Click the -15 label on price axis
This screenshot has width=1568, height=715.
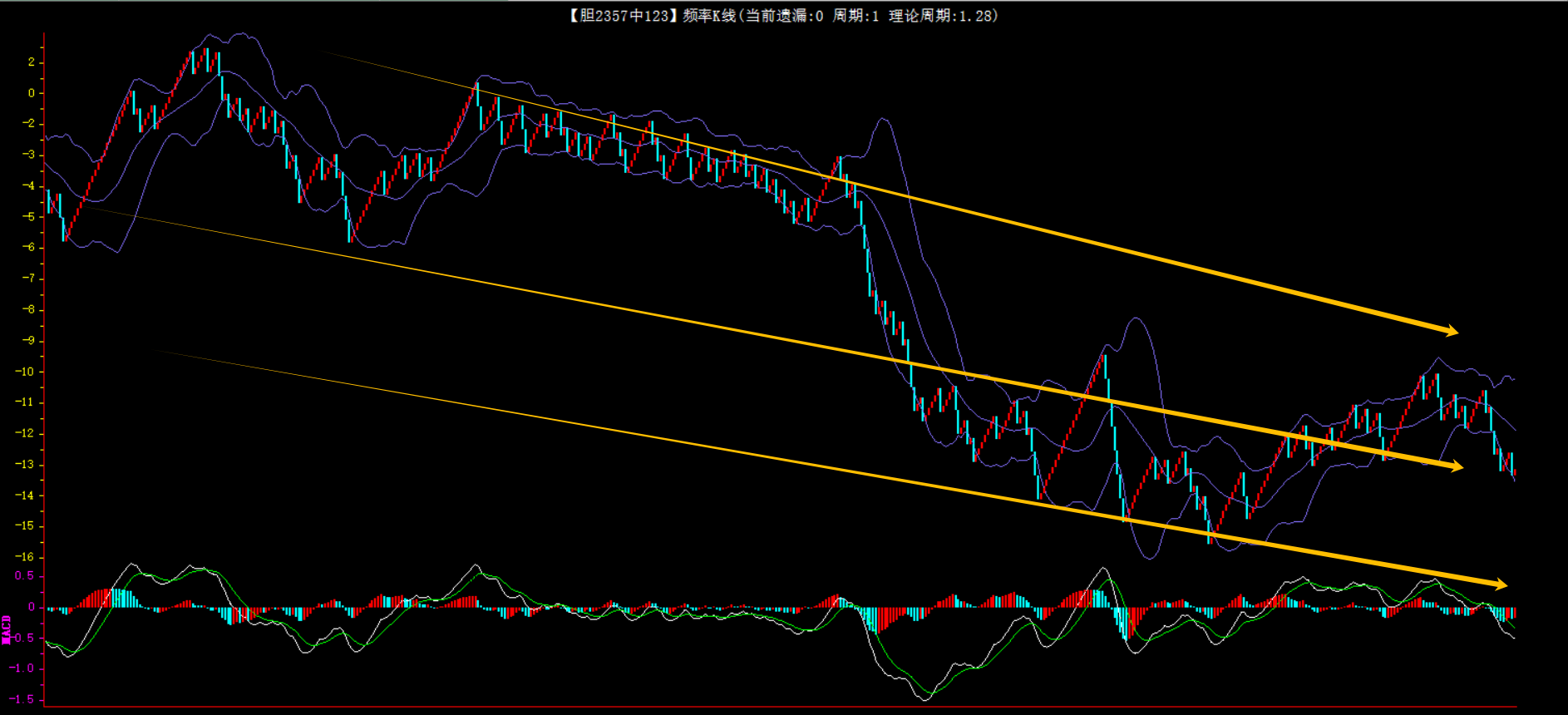tap(25, 526)
